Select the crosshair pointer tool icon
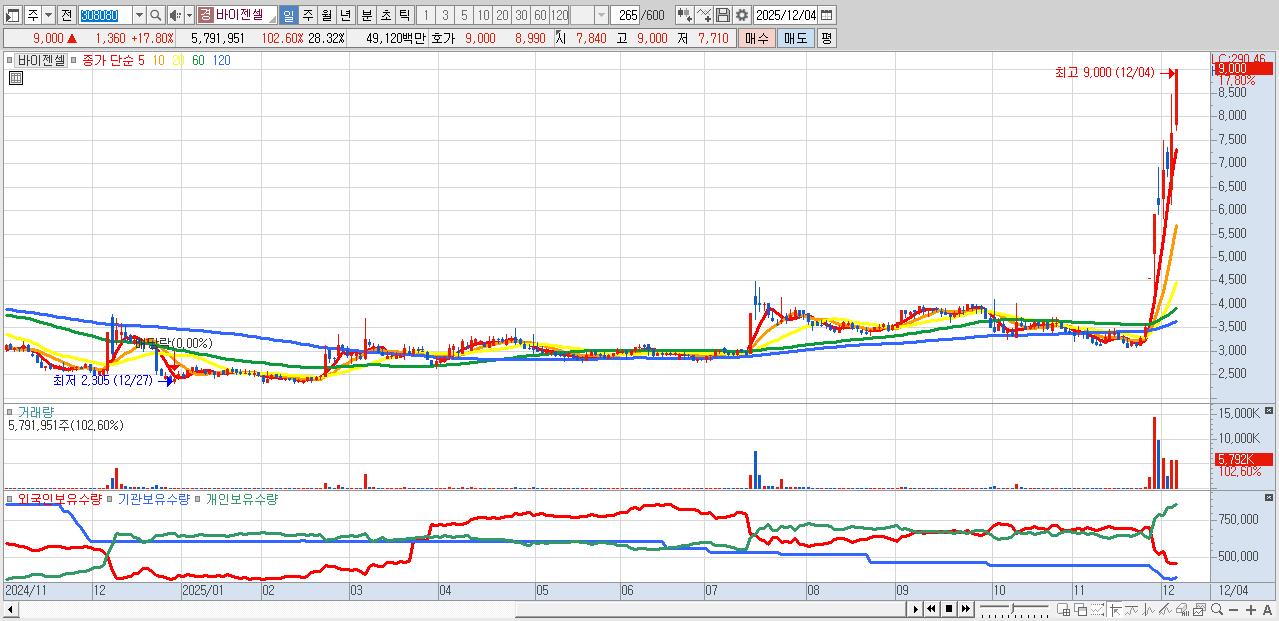1279x621 pixels. point(1114,609)
